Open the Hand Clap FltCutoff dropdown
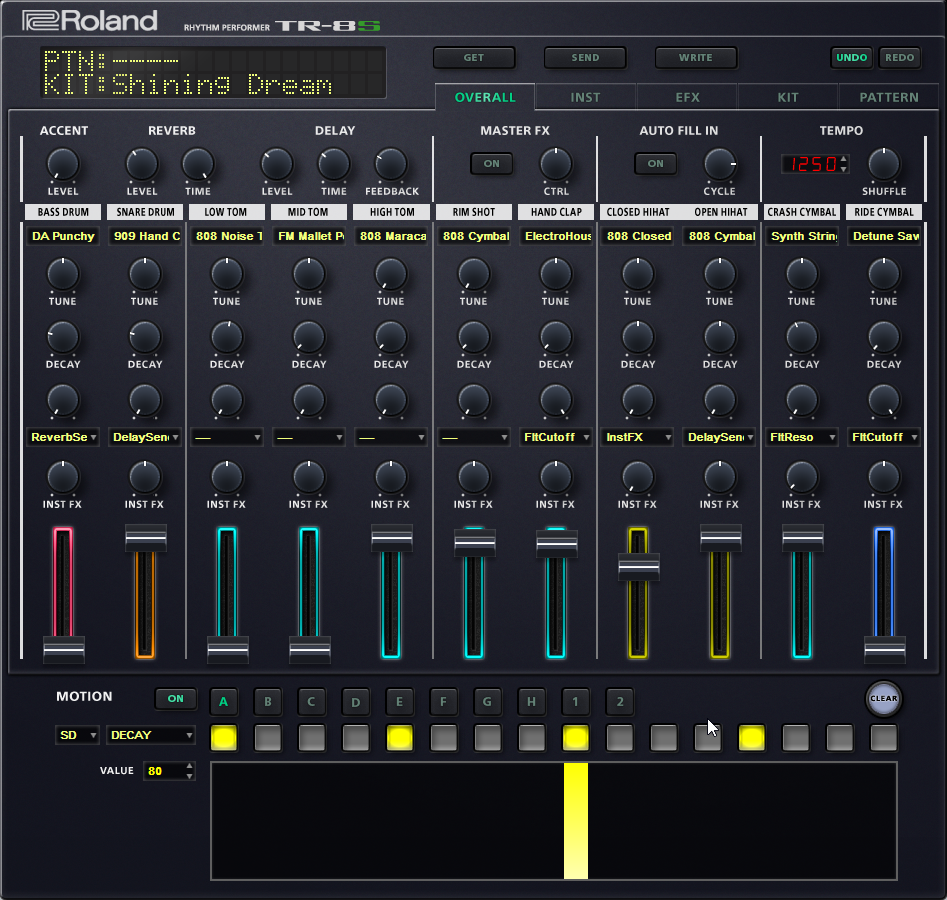The width and height of the screenshot is (947, 900). 556,437
